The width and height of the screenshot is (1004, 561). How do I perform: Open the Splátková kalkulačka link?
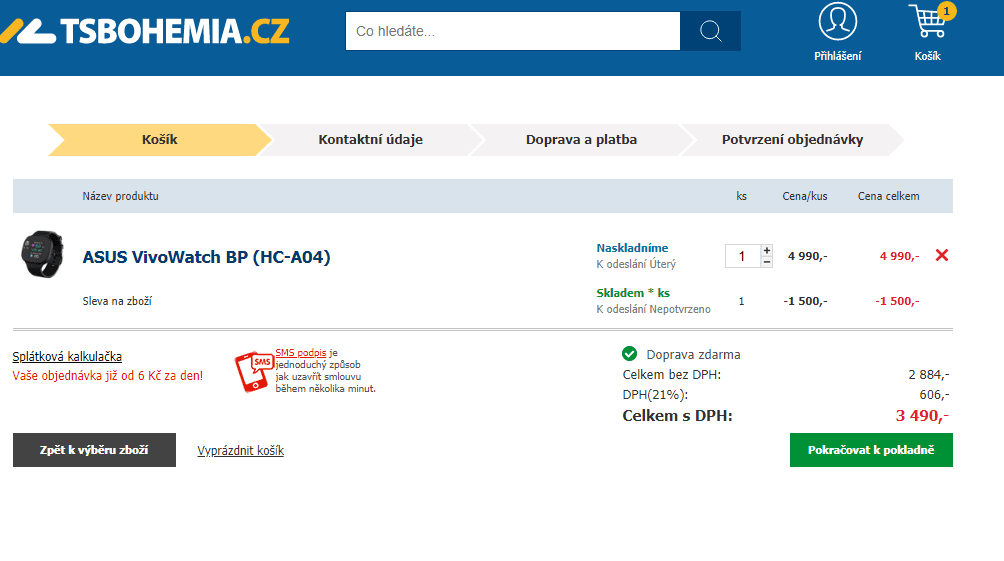click(67, 357)
